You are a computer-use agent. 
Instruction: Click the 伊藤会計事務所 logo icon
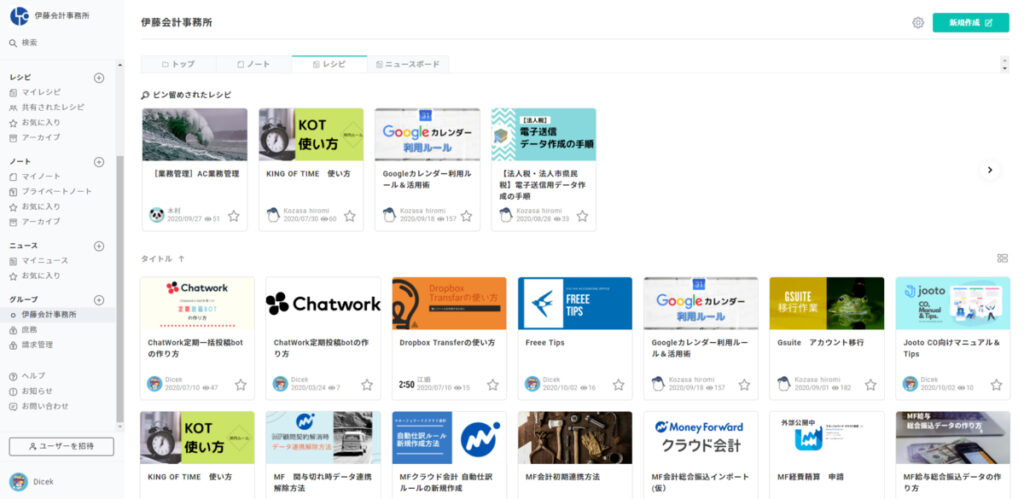[19, 16]
